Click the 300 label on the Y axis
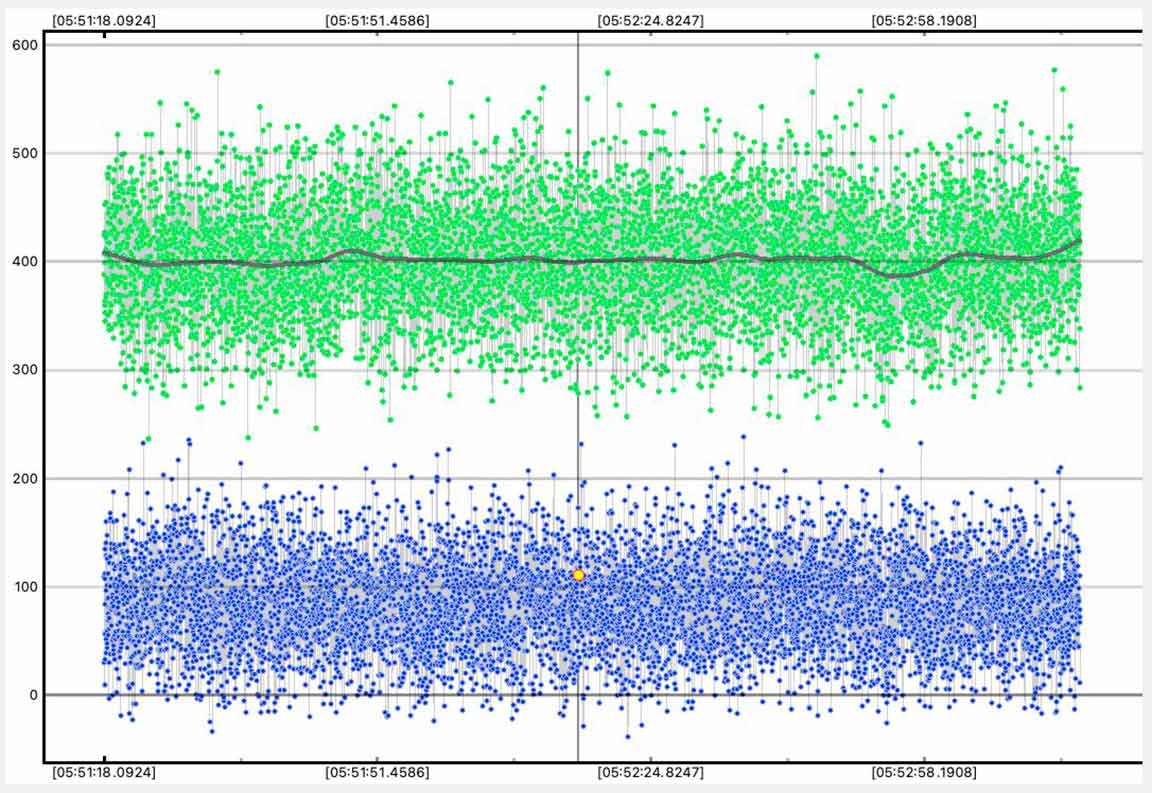Screen dimensions: 1152x793 (25, 370)
